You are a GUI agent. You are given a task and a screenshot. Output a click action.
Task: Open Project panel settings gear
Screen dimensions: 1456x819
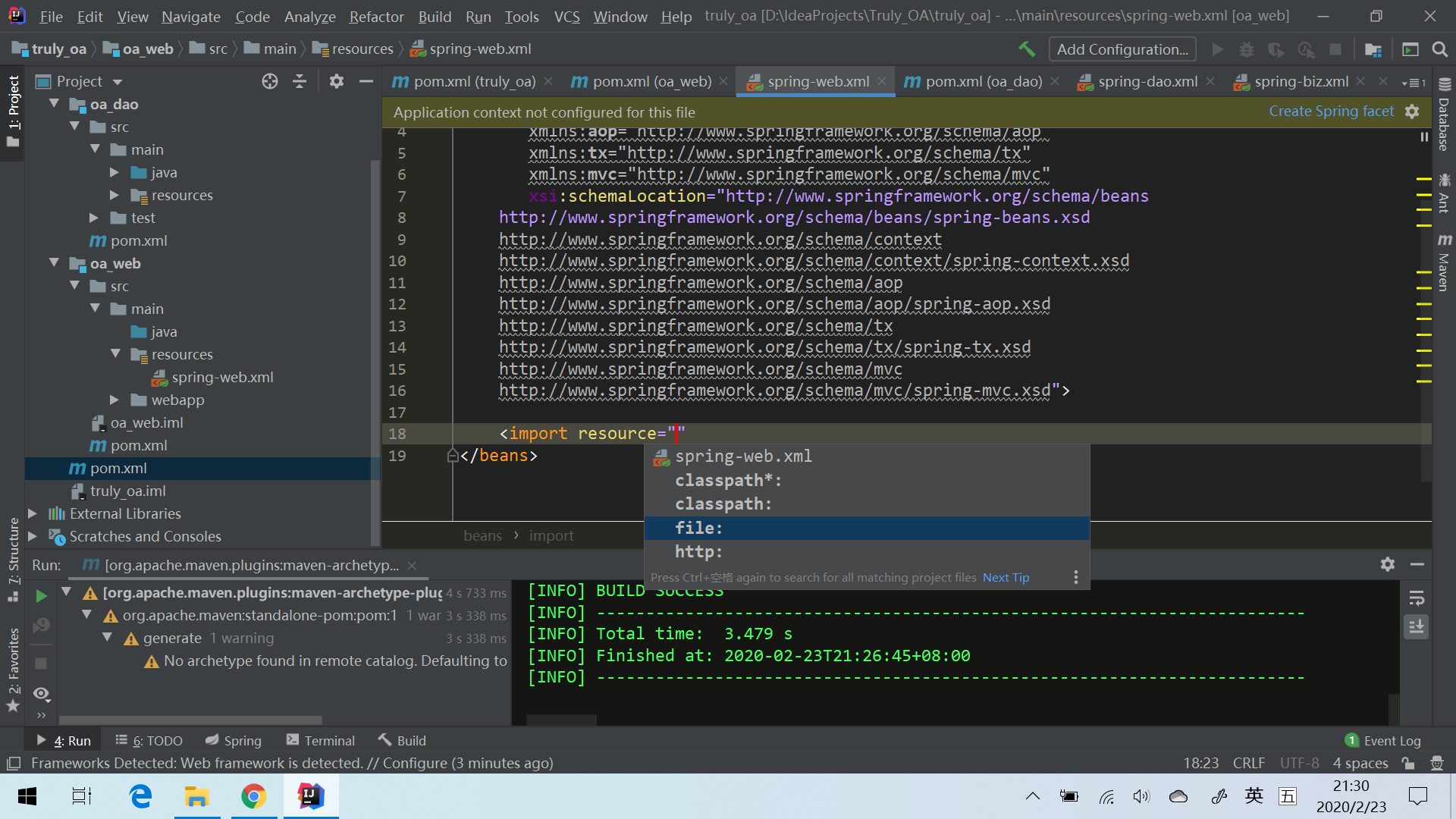click(337, 81)
